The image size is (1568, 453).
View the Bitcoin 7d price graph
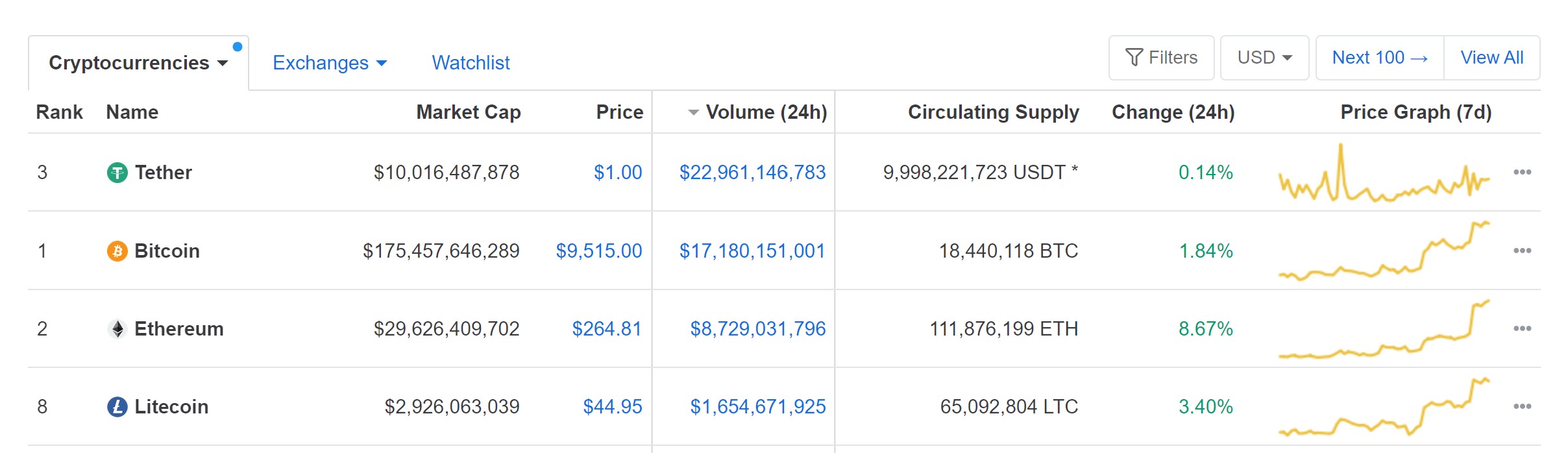pos(1384,251)
